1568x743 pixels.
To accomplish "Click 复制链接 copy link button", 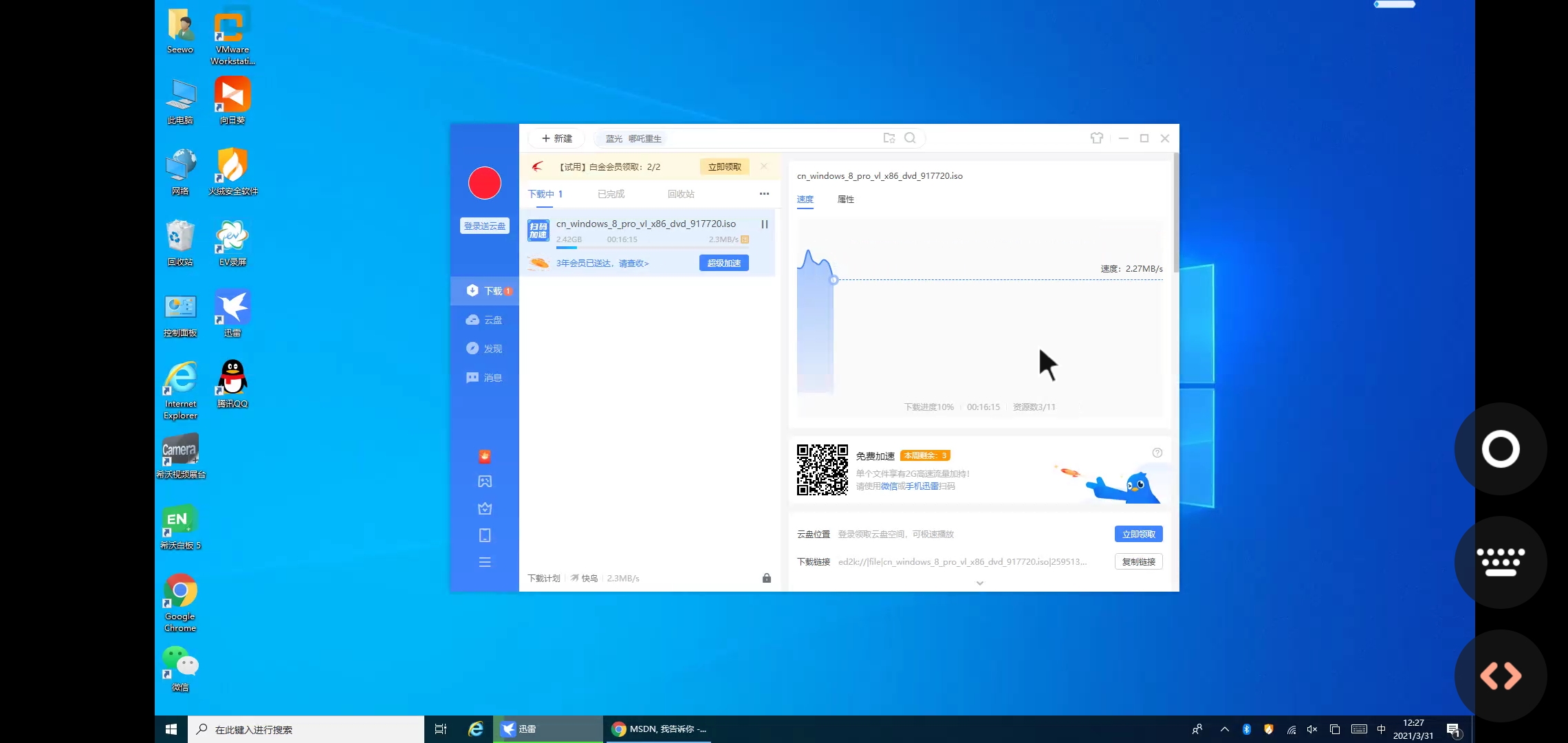I will point(1139,561).
